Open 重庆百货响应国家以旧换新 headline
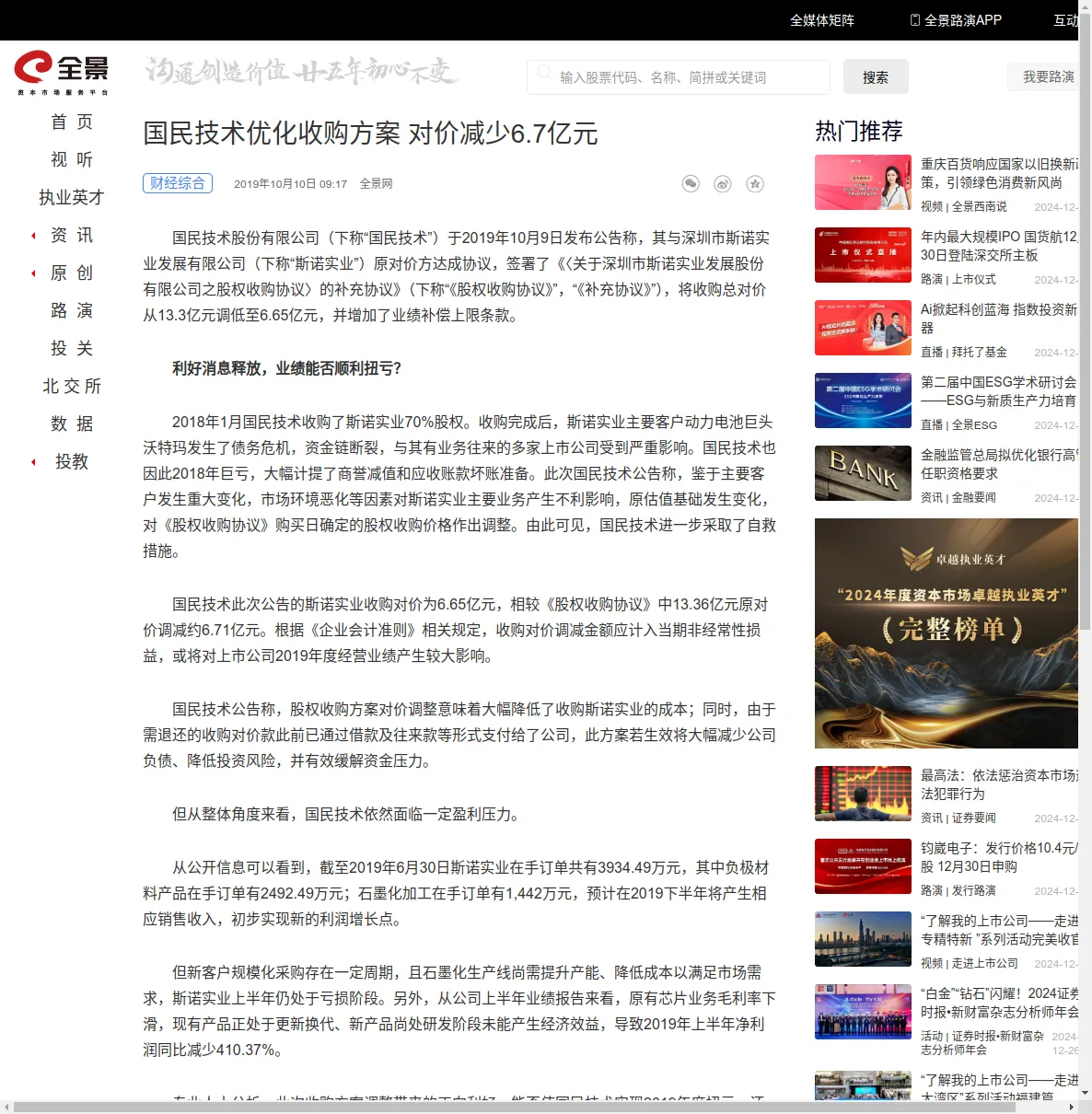Viewport: 1092px width, 1114px height. pos(999,173)
